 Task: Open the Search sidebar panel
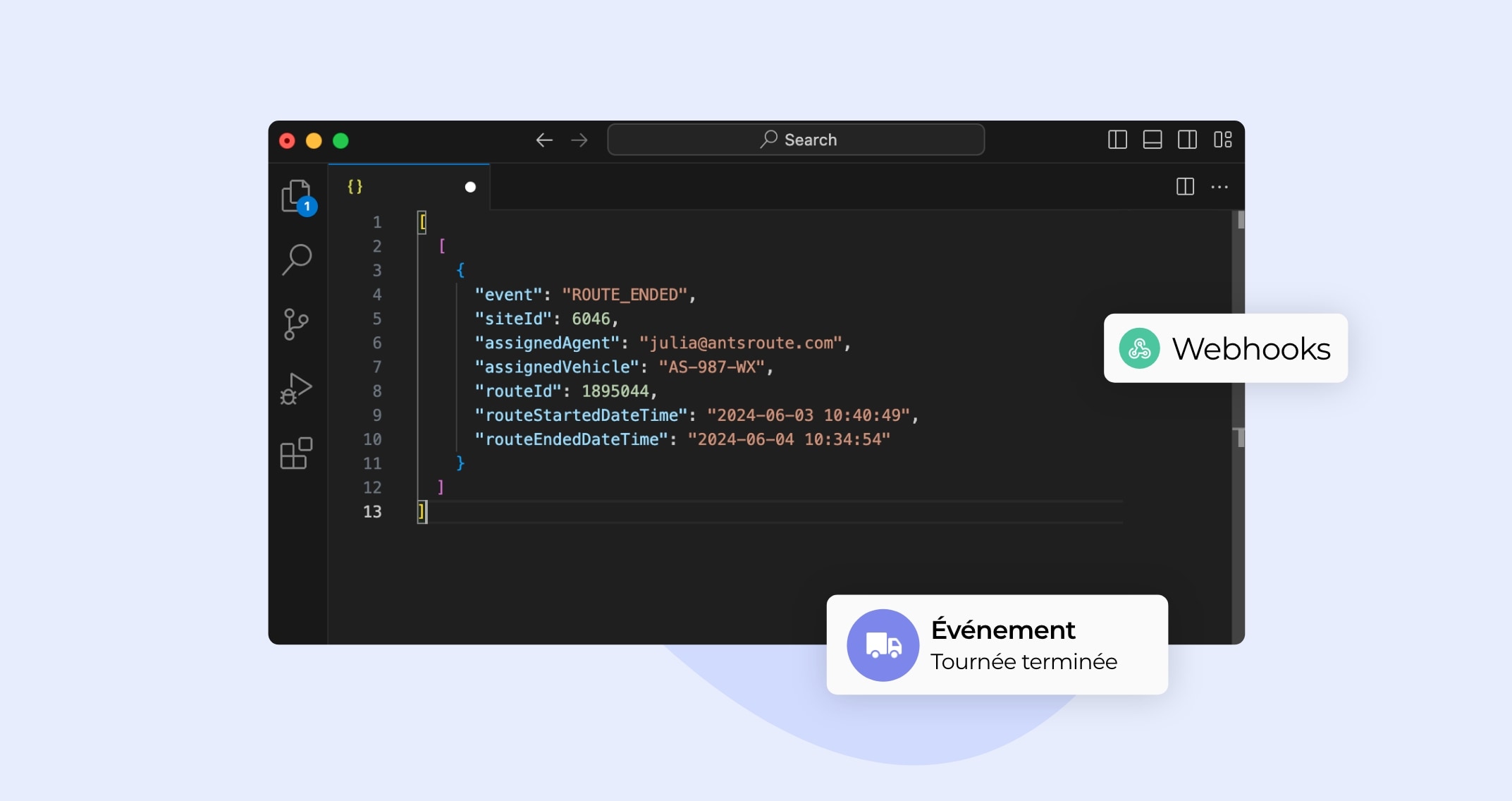click(297, 259)
